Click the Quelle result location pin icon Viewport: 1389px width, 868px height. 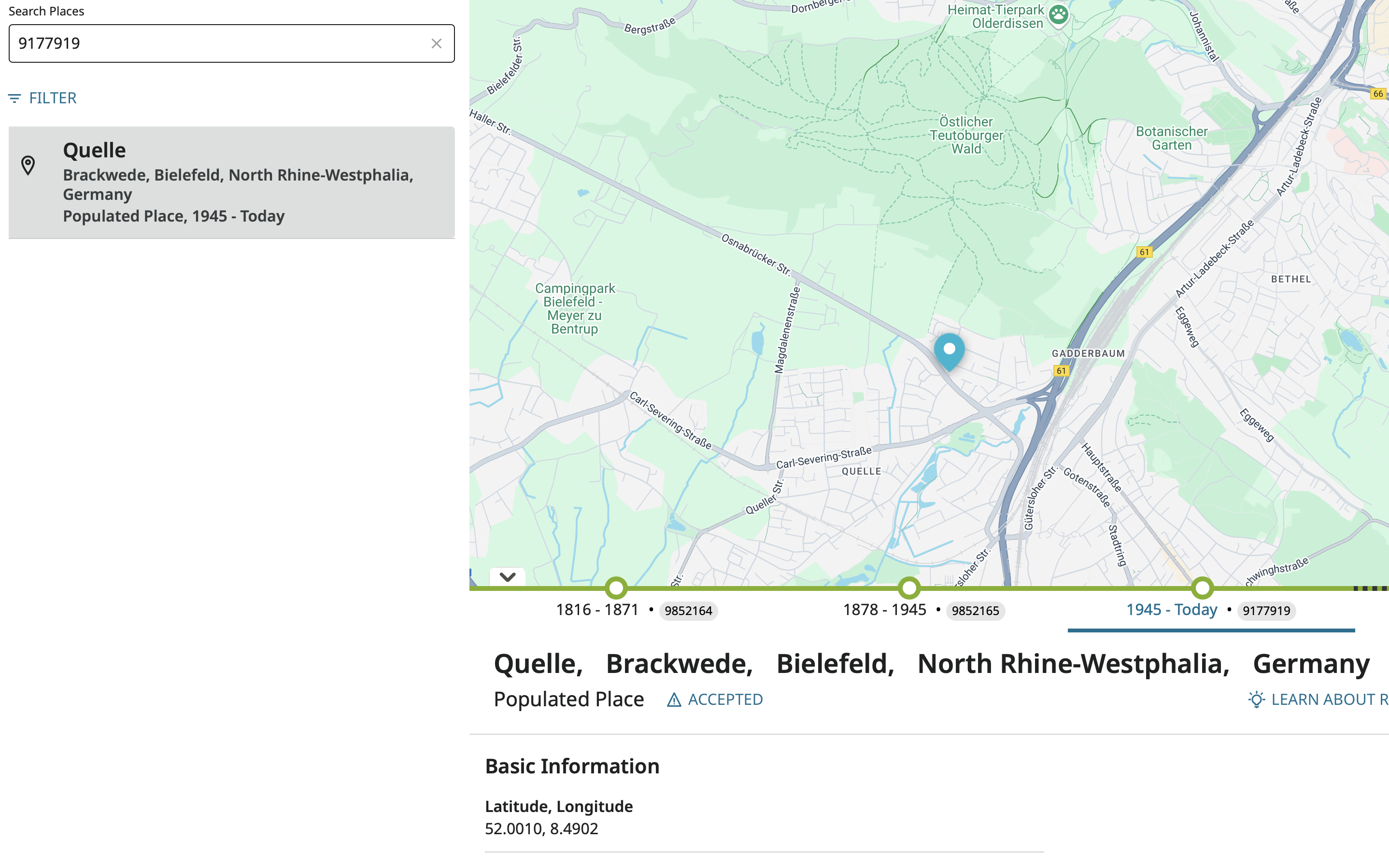[28, 165]
